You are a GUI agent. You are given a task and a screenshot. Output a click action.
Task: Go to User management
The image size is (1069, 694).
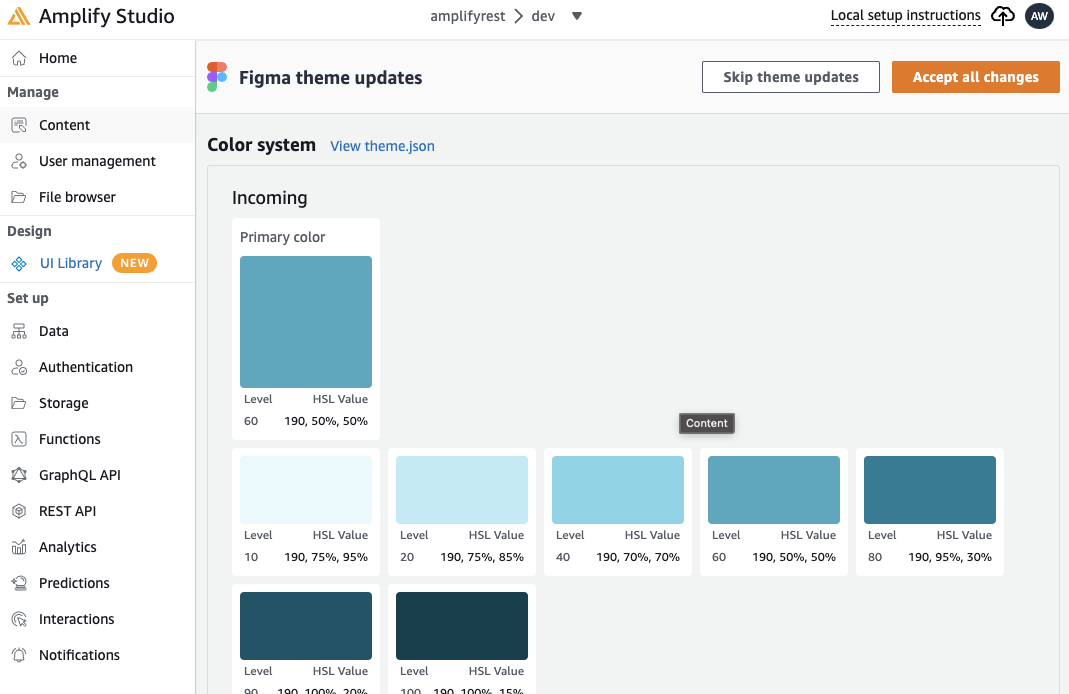click(97, 161)
